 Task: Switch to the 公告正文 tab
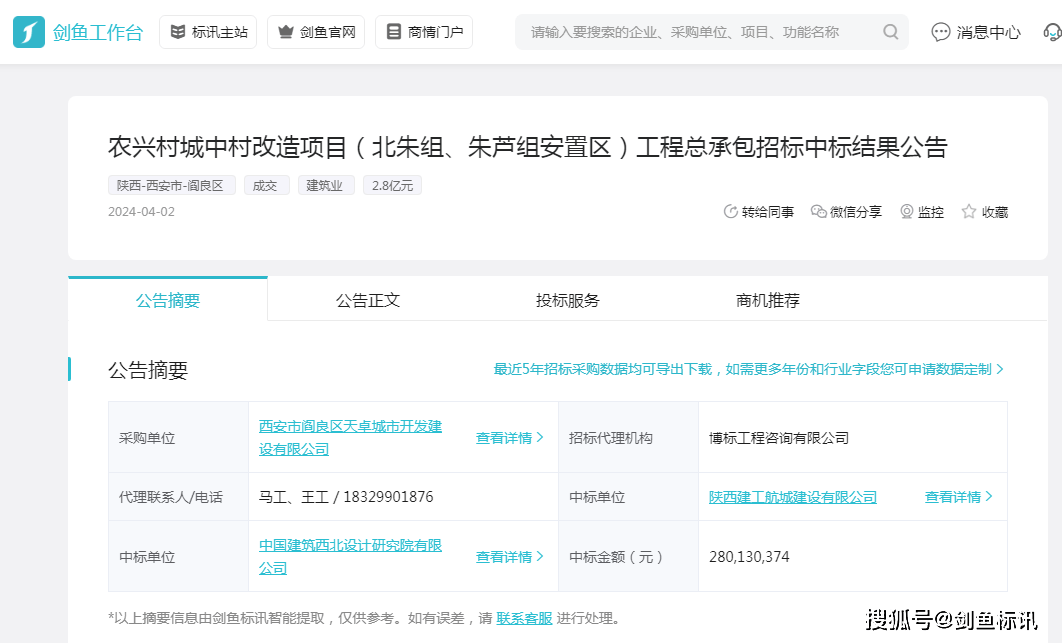368,300
